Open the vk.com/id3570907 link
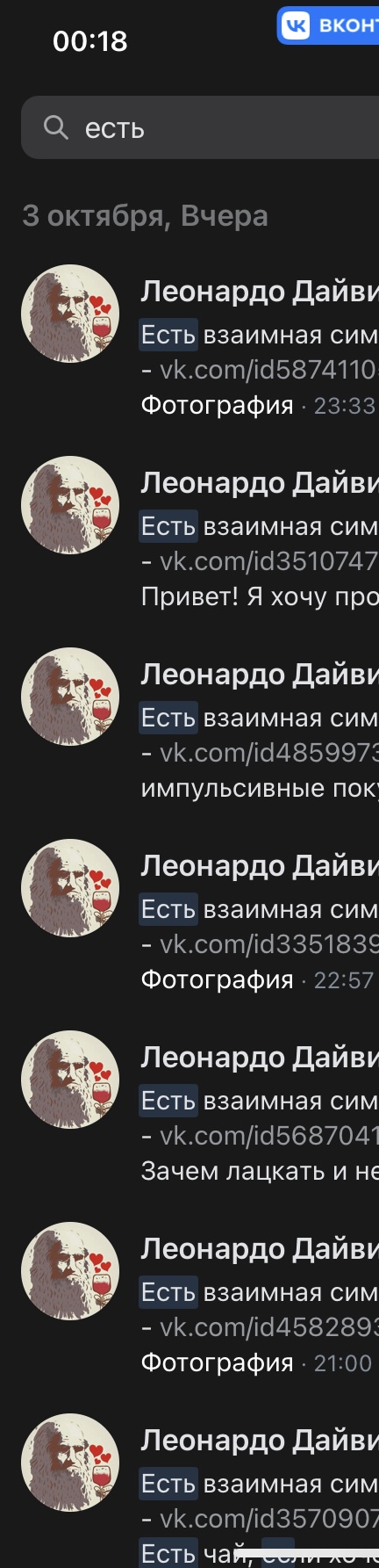 click(x=269, y=1519)
